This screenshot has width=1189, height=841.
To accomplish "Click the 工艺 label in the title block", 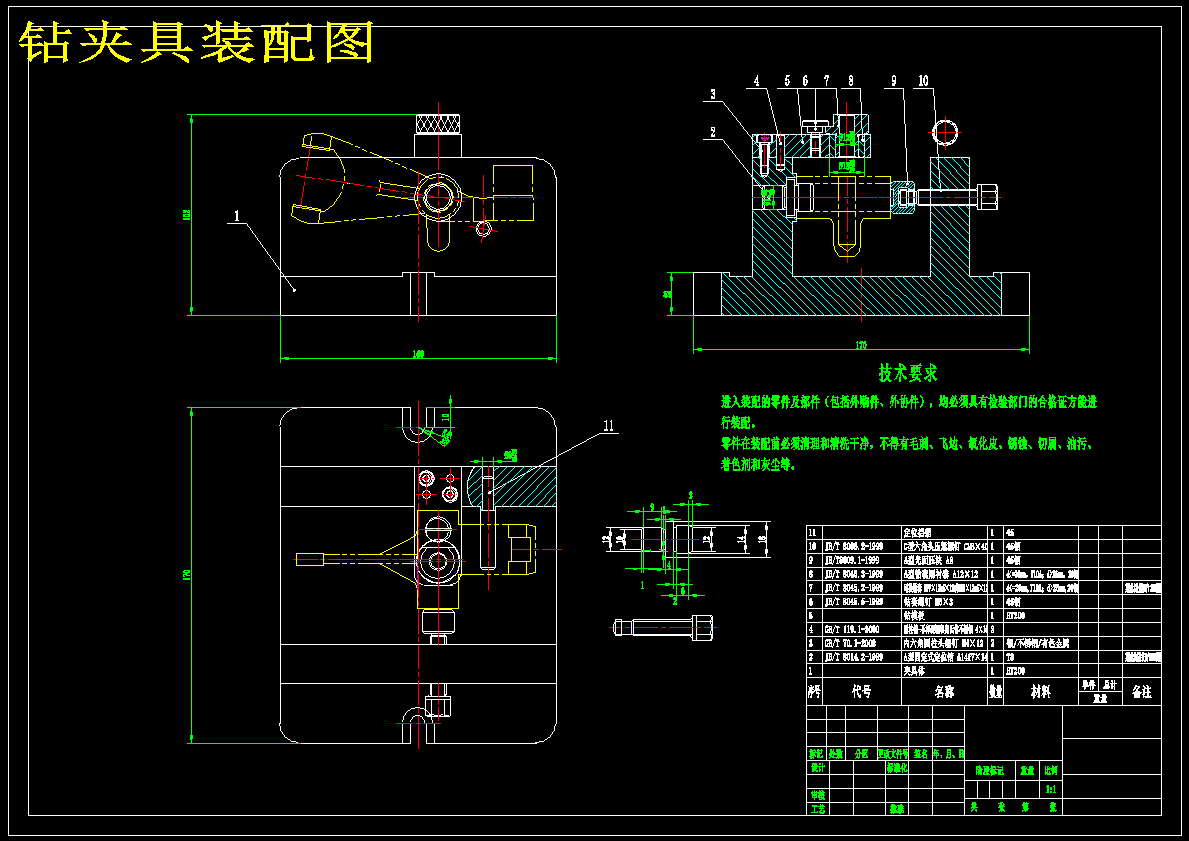I will [x=817, y=809].
